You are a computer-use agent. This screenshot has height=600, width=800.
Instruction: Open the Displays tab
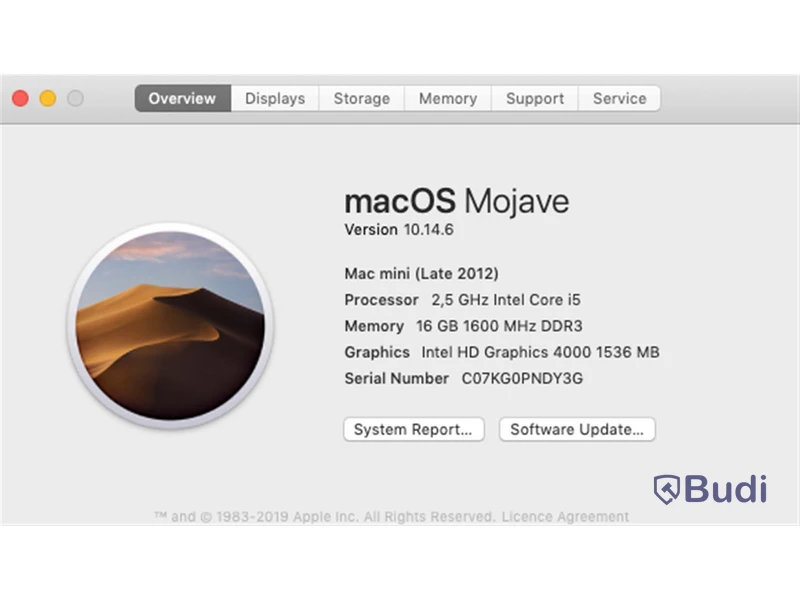pos(275,98)
